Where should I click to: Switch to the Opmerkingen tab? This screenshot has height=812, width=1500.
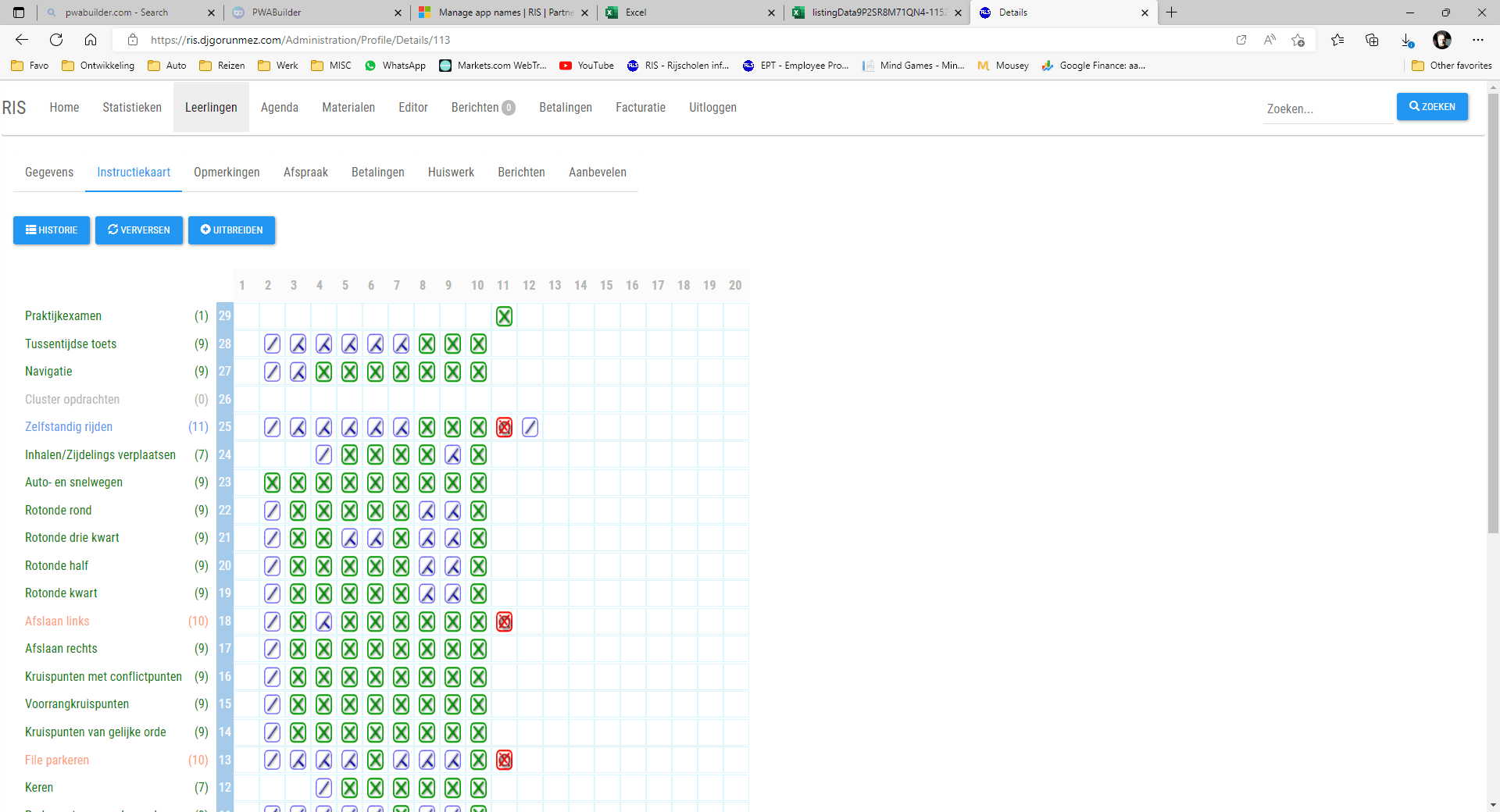click(x=227, y=173)
